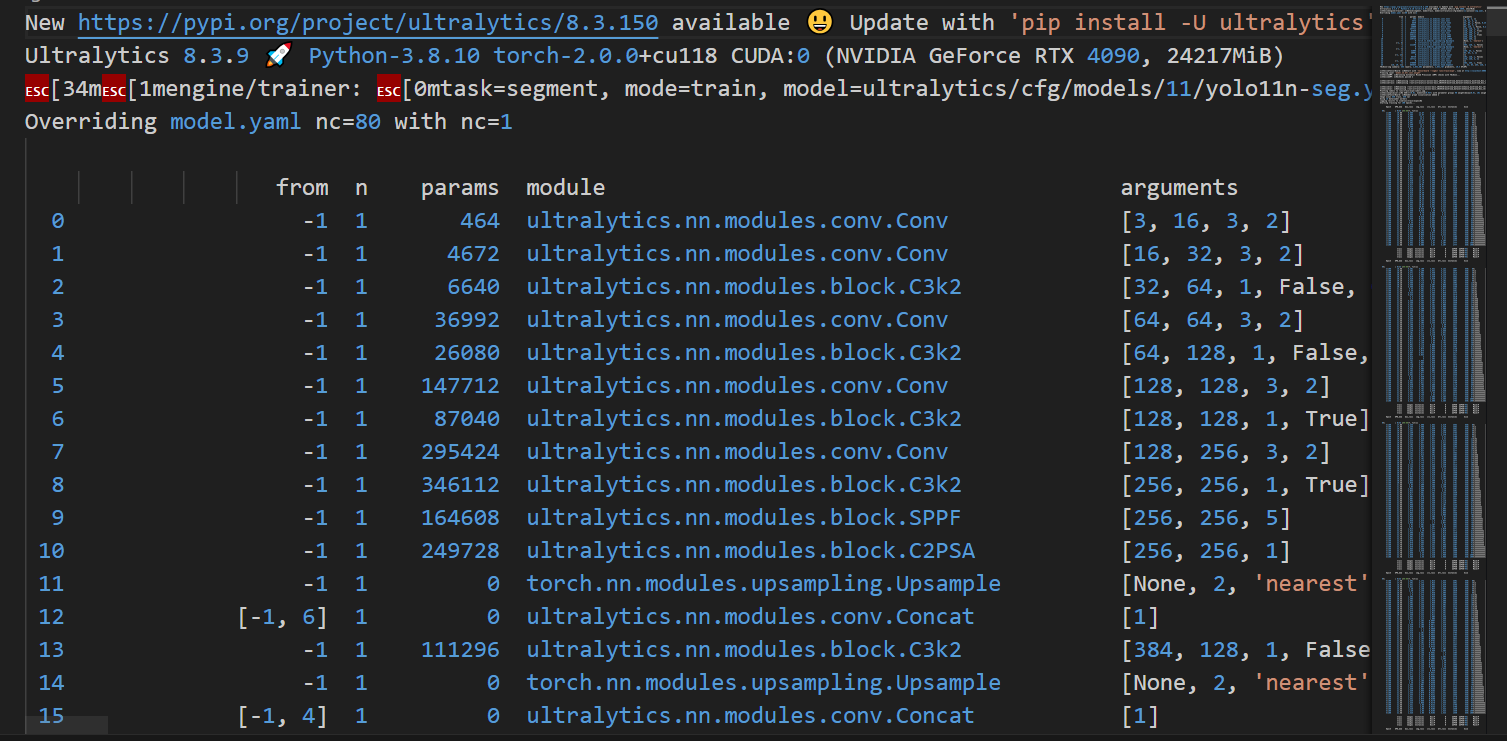Click the 'params' column header
Viewport: 1507px width, 741px height.
[x=460, y=188]
